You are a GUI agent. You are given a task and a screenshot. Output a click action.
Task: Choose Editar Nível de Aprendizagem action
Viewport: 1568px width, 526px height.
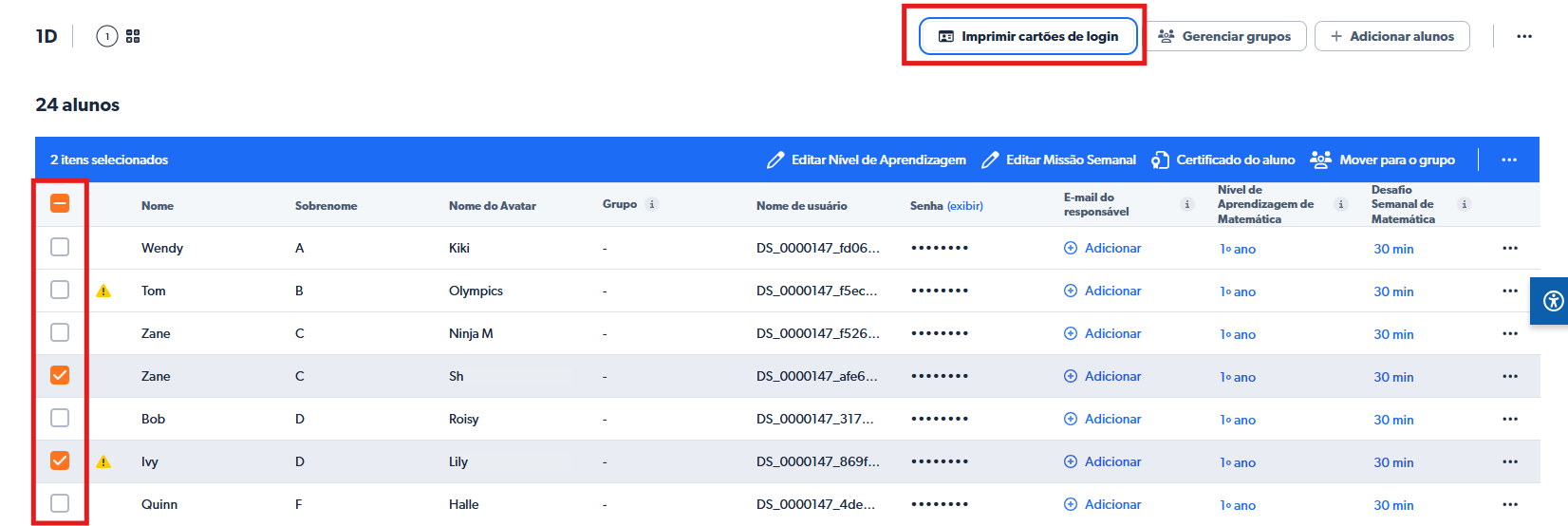click(x=867, y=160)
